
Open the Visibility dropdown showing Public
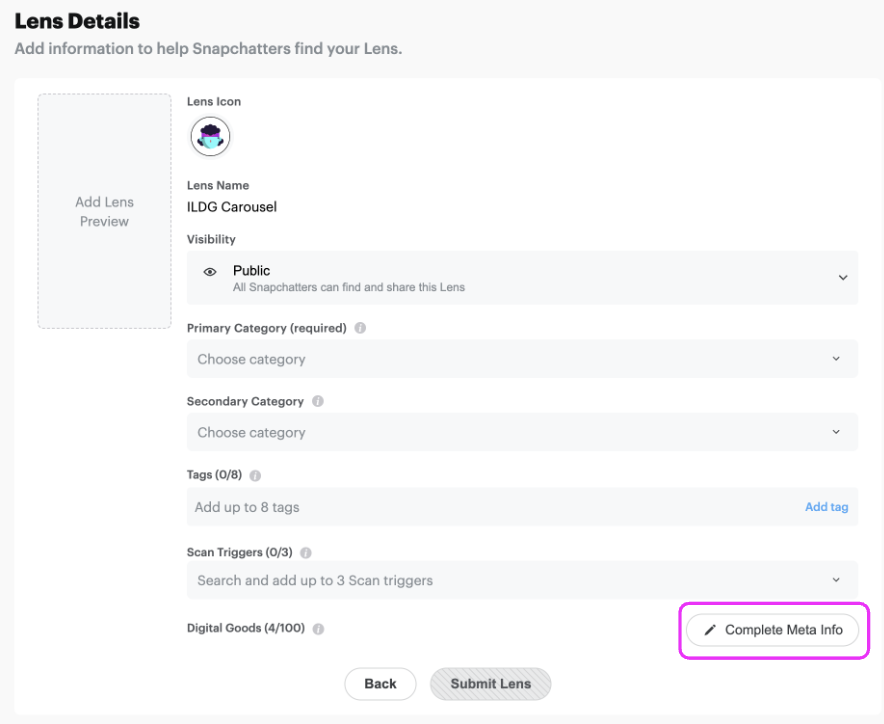[522, 277]
